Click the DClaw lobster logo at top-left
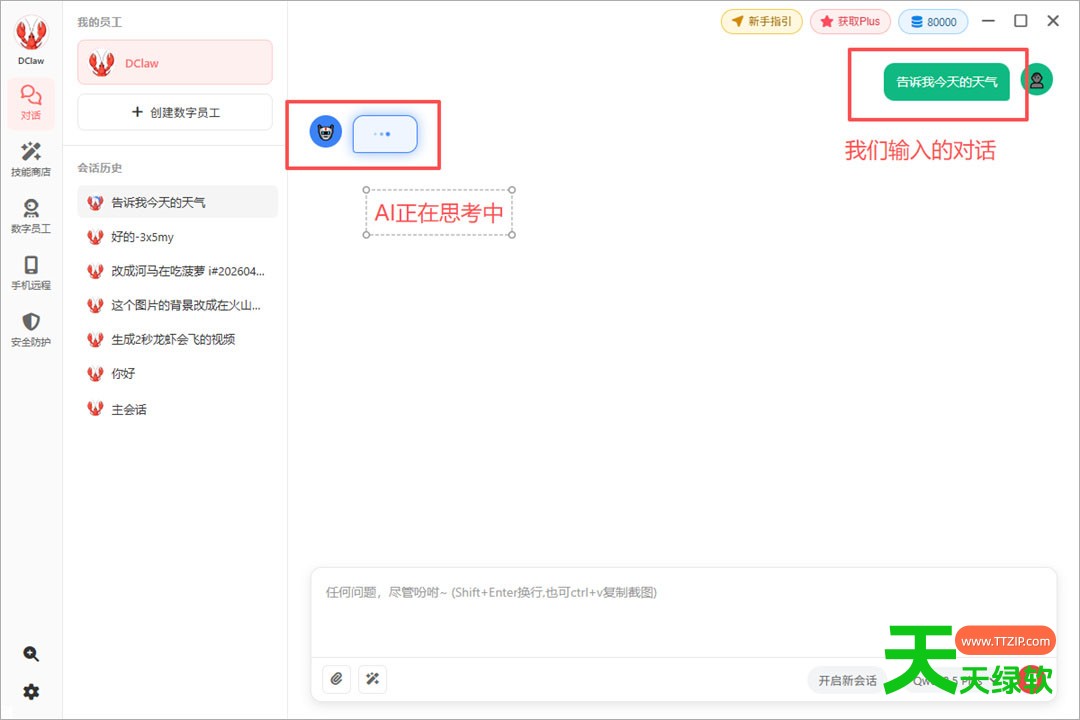Image resolution: width=1080 pixels, height=720 pixels. [31, 34]
